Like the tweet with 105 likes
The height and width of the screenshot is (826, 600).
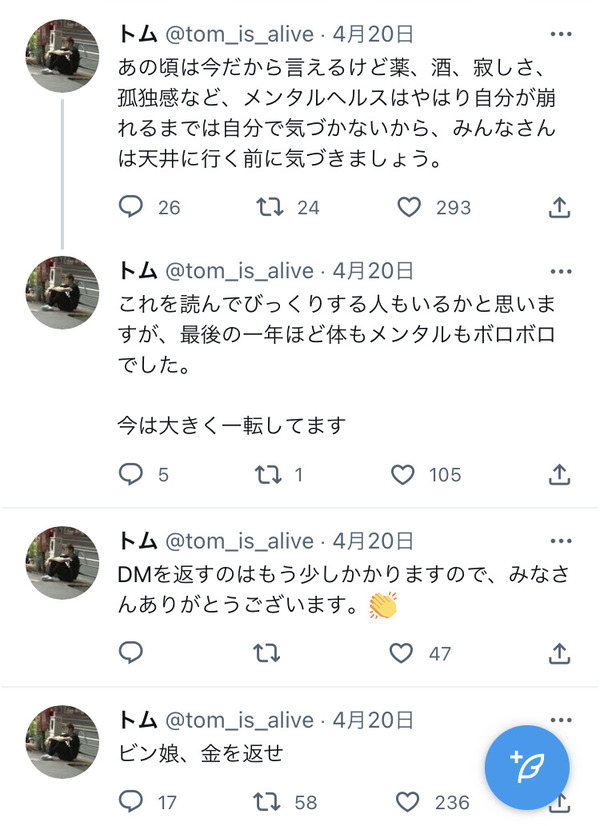pyautogui.click(x=402, y=474)
